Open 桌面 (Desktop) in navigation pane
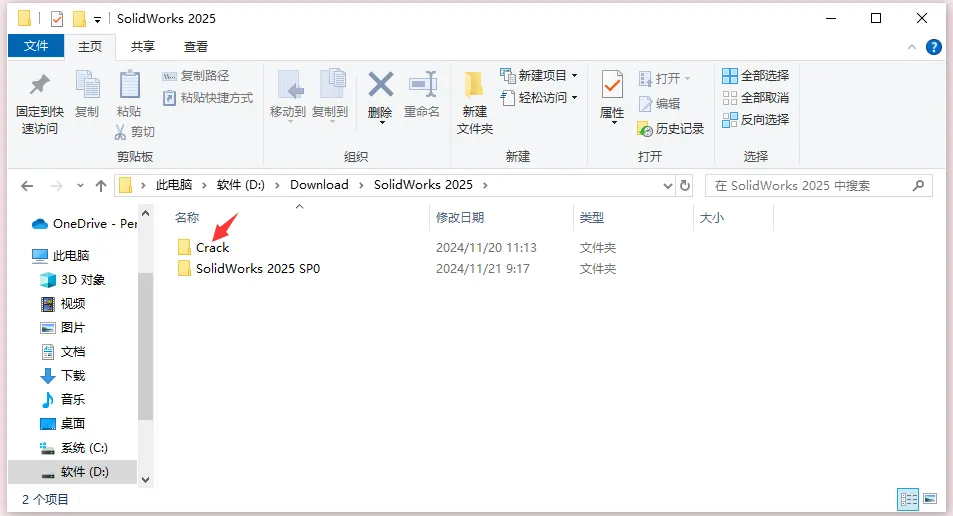The width and height of the screenshot is (953, 516). click(x=63, y=424)
